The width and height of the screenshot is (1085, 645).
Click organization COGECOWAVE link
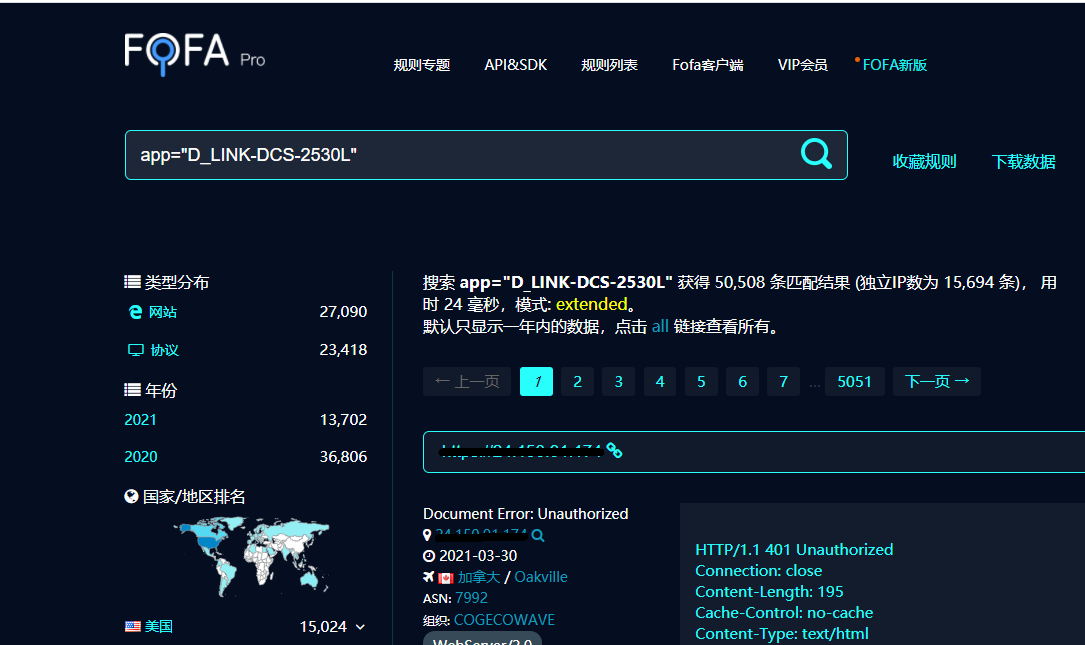[x=504, y=620]
